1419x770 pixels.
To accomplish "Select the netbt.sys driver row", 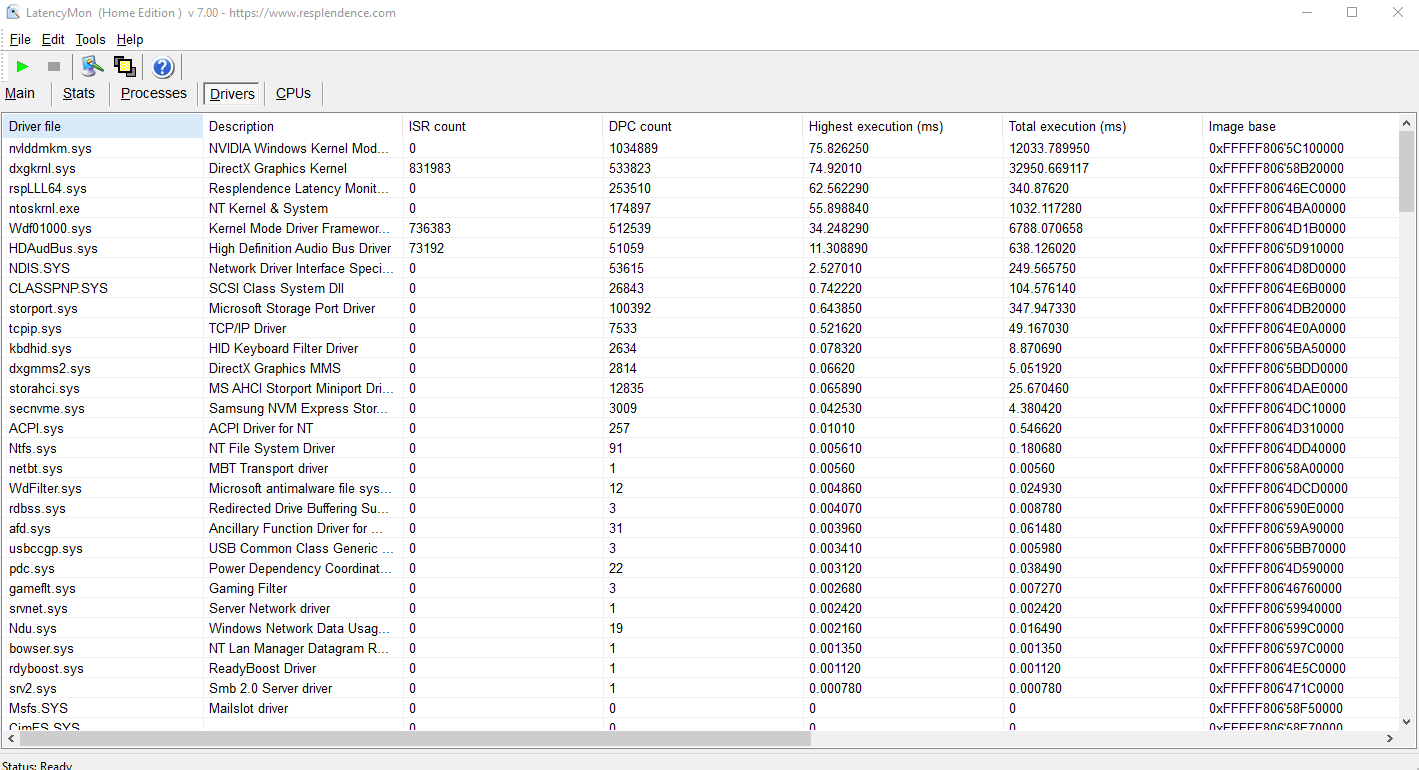I will [x=701, y=468].
